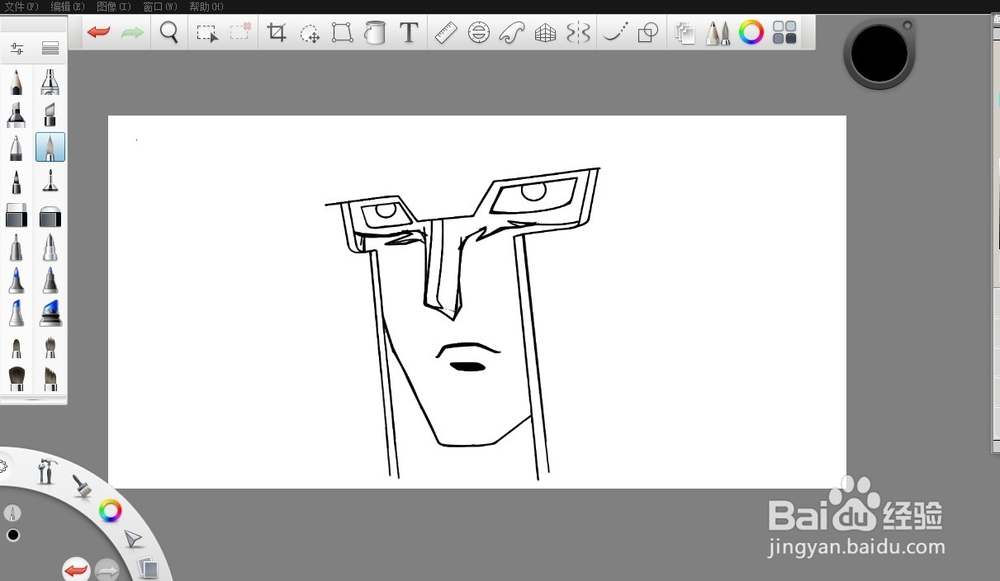Toggle the Symmetry tool

pyautogui.click(x=578, y=32)
